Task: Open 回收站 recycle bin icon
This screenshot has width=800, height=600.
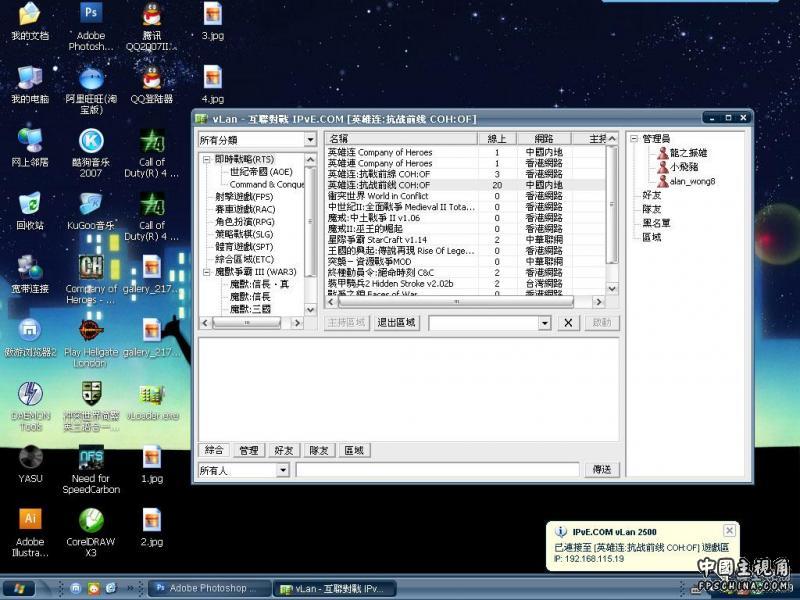Action: (30, 211)
